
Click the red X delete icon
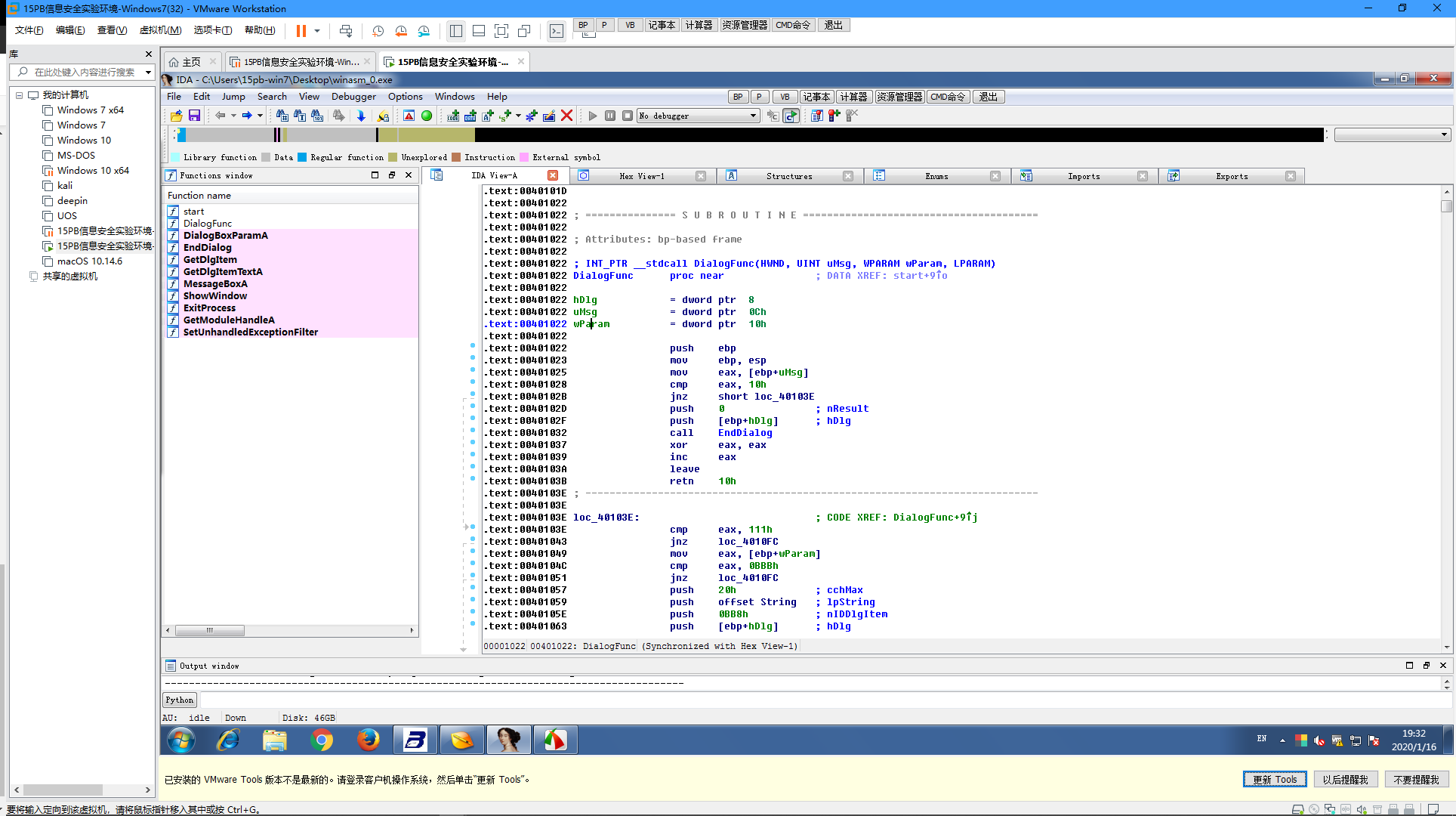(567, 116)
